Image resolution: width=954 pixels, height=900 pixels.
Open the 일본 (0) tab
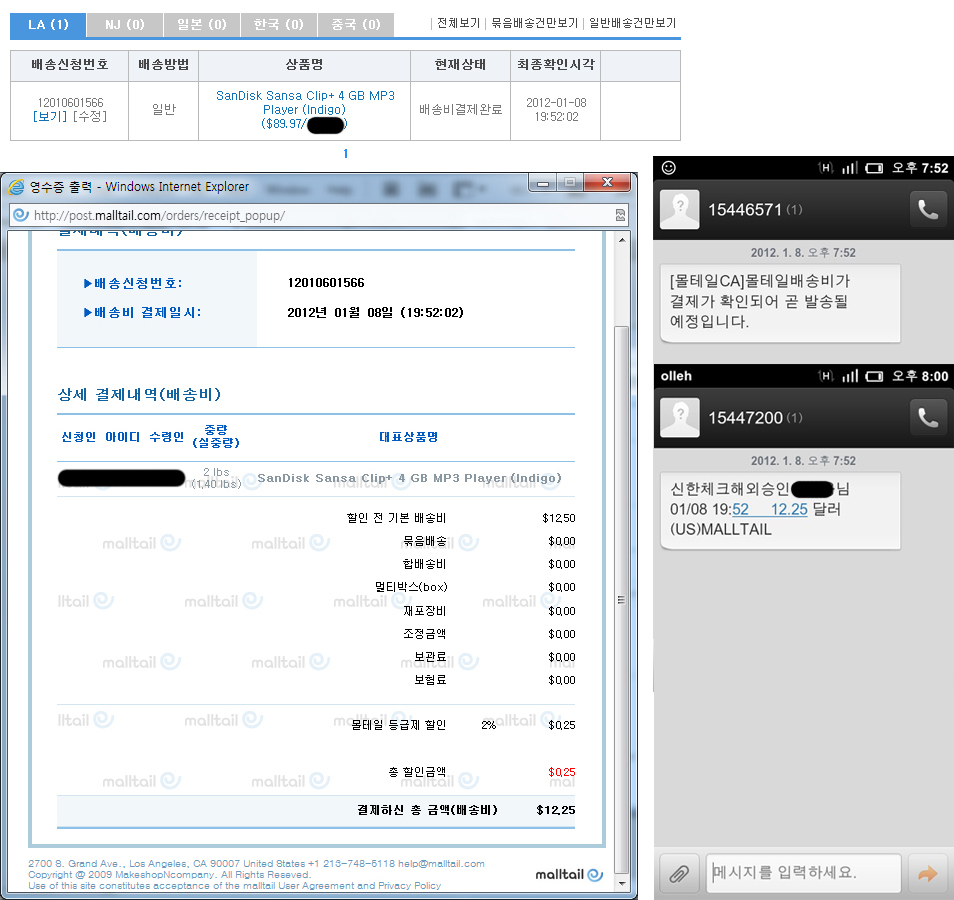pos(201,25)
